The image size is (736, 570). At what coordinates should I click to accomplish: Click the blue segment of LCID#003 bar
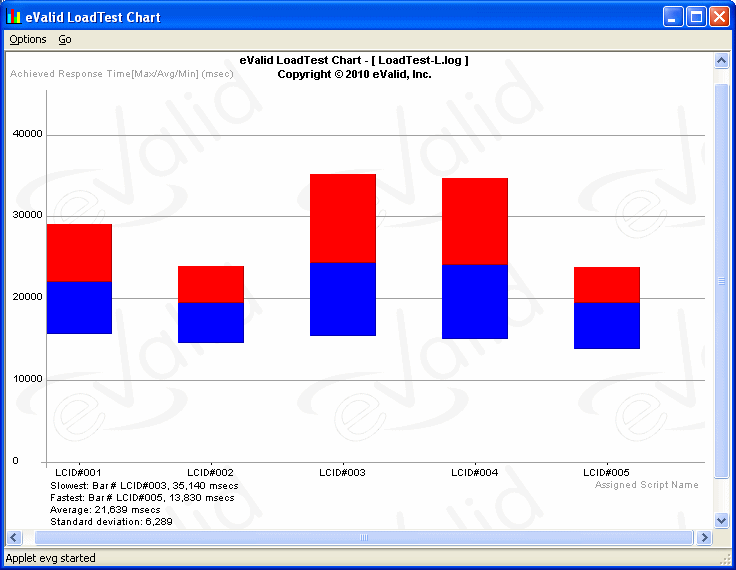[343, 299]
